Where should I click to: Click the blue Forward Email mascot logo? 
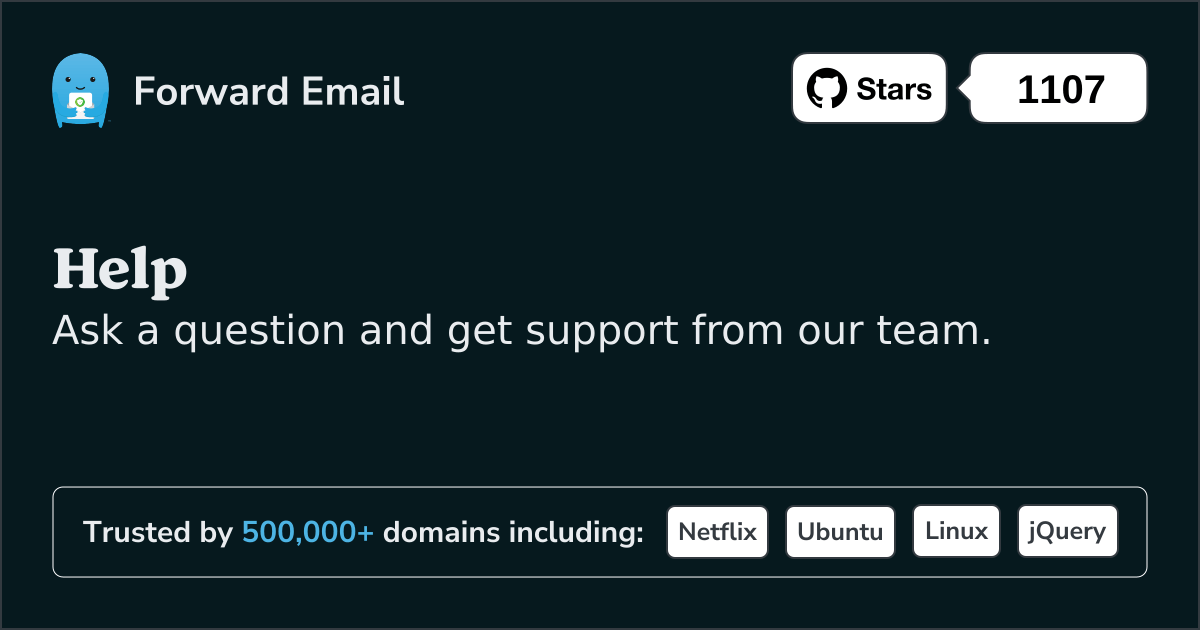pos(80,91)
